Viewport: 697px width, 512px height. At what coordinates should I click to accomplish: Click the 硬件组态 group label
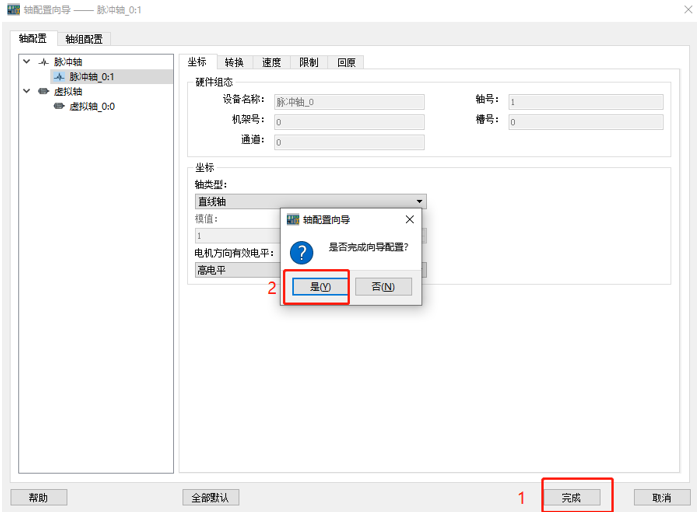(x=214, y=82)
